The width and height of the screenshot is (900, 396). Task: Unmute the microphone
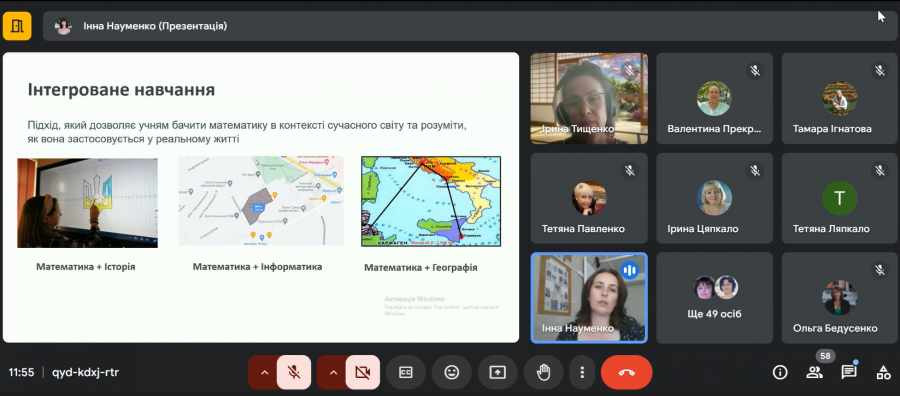(294, 372)
